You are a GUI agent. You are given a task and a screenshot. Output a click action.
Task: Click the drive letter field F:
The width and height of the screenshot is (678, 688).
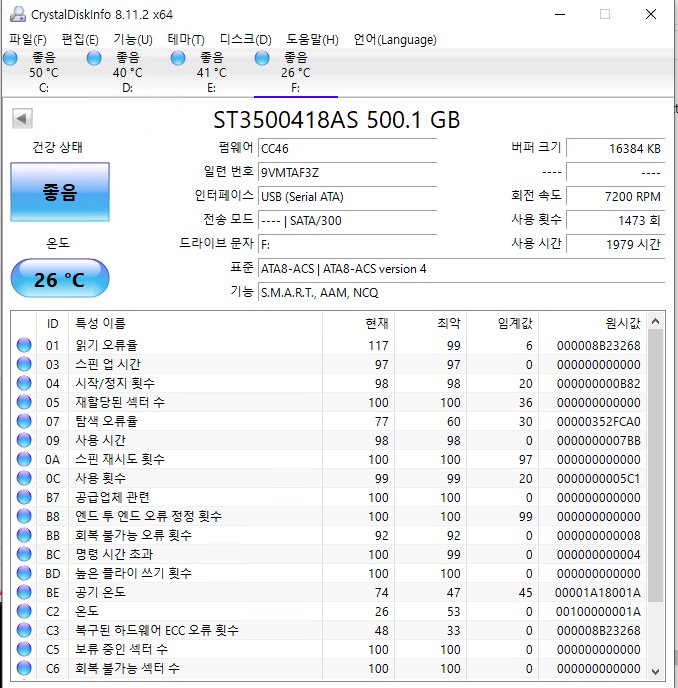click(x=348, y=244)
